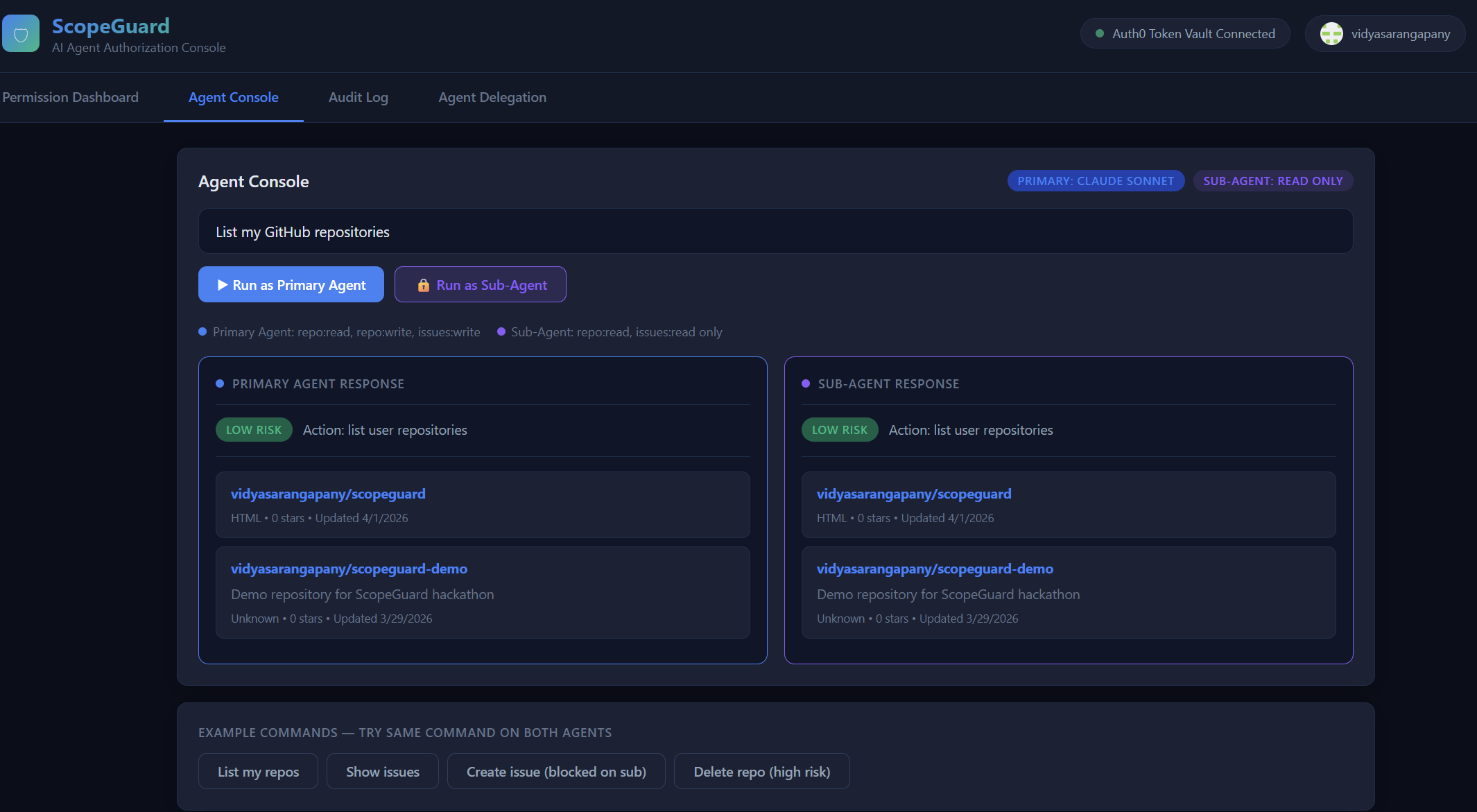Image resolution: width=1477 pixels, height=812 pixels.
Task: Choose 'Create issue (blocked on sub)' example
Action: pyautogui.click(x=555, y=772)
